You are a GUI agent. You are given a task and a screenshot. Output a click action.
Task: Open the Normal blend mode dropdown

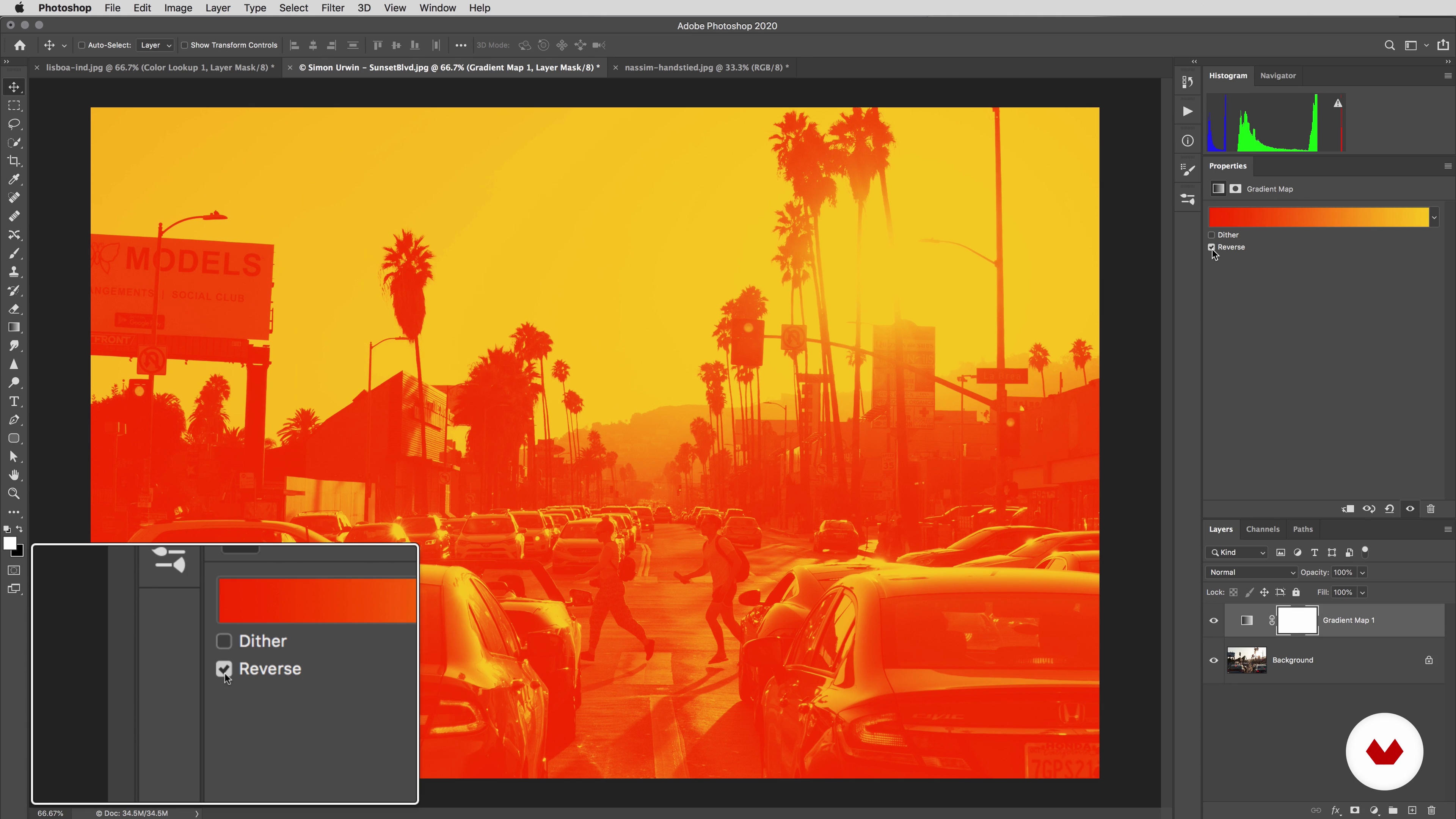1251,572
